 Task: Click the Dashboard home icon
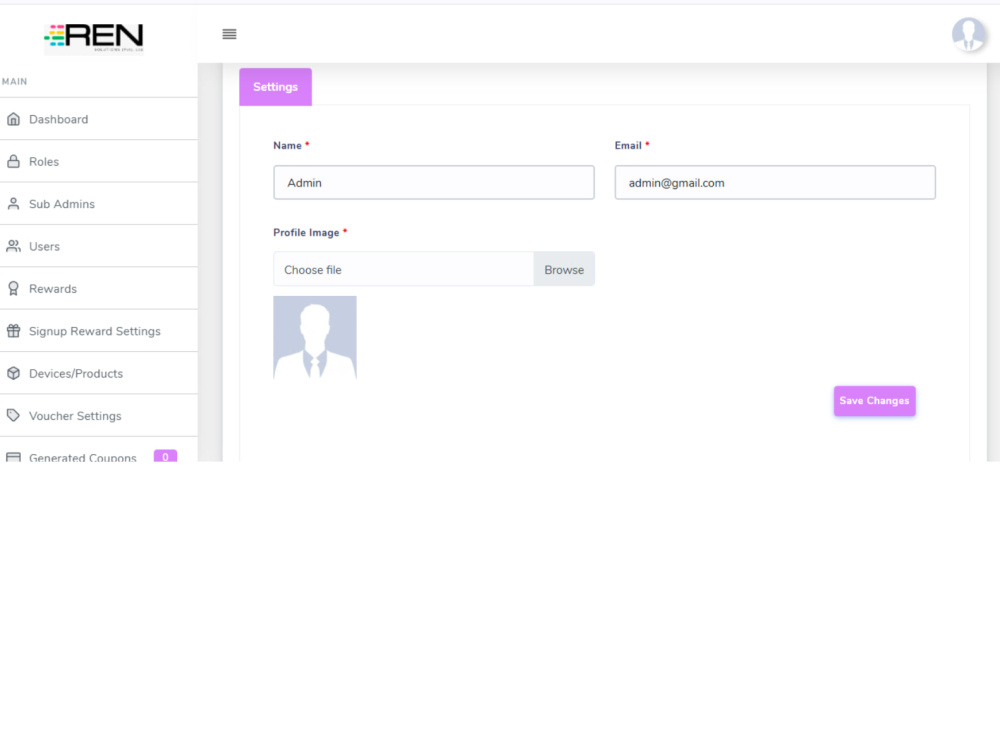coord(13,119)
